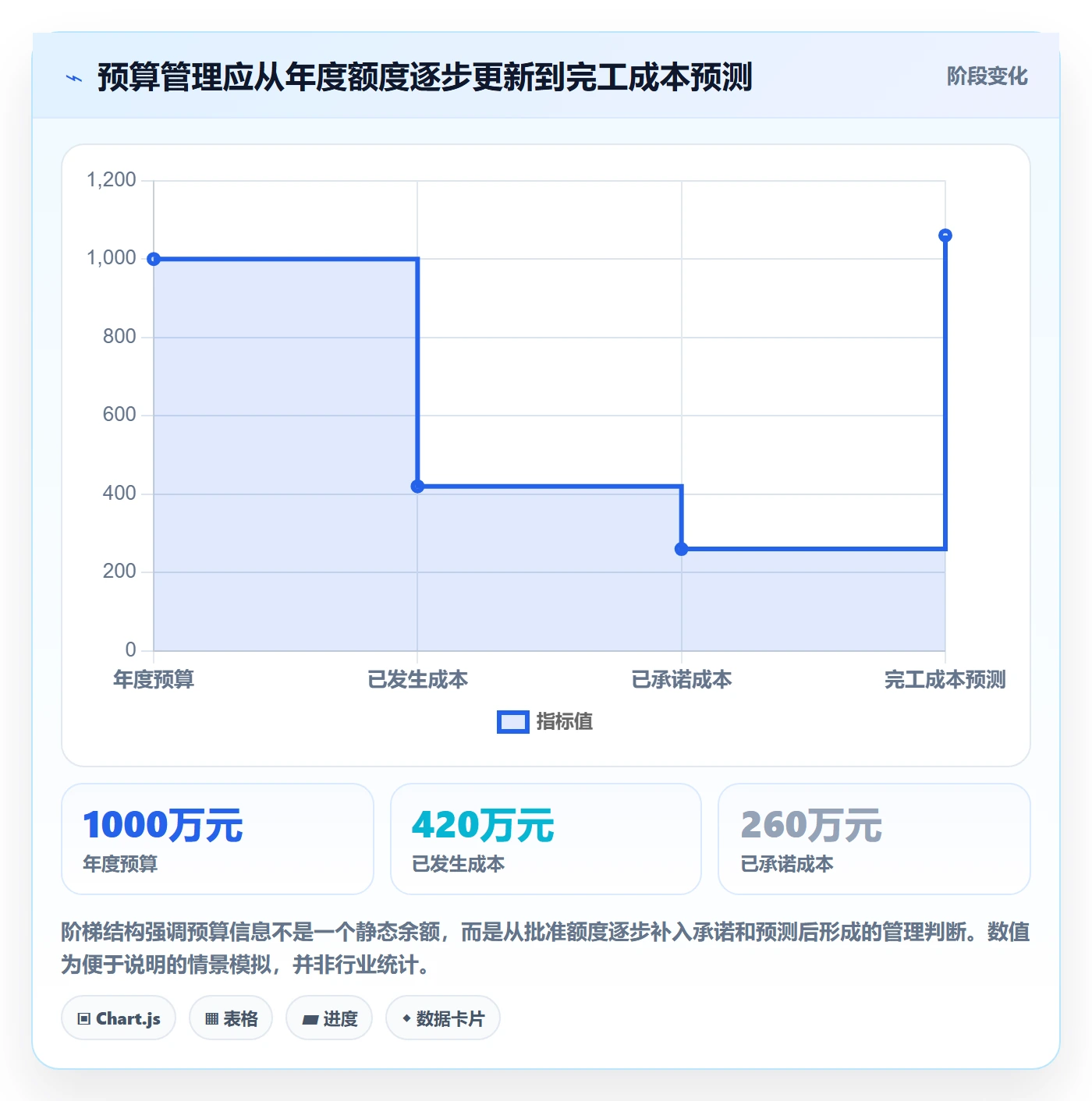Click the 表格 tag chip

231,1018
